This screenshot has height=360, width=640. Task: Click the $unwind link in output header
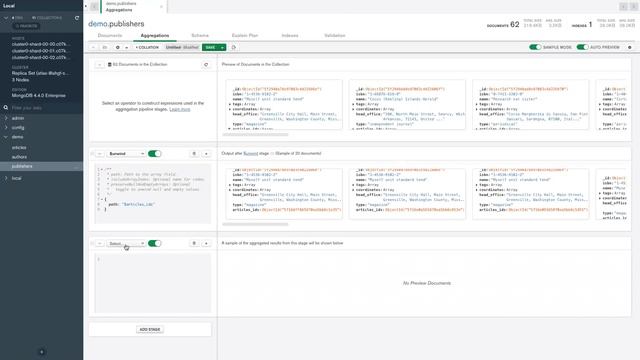251,153
